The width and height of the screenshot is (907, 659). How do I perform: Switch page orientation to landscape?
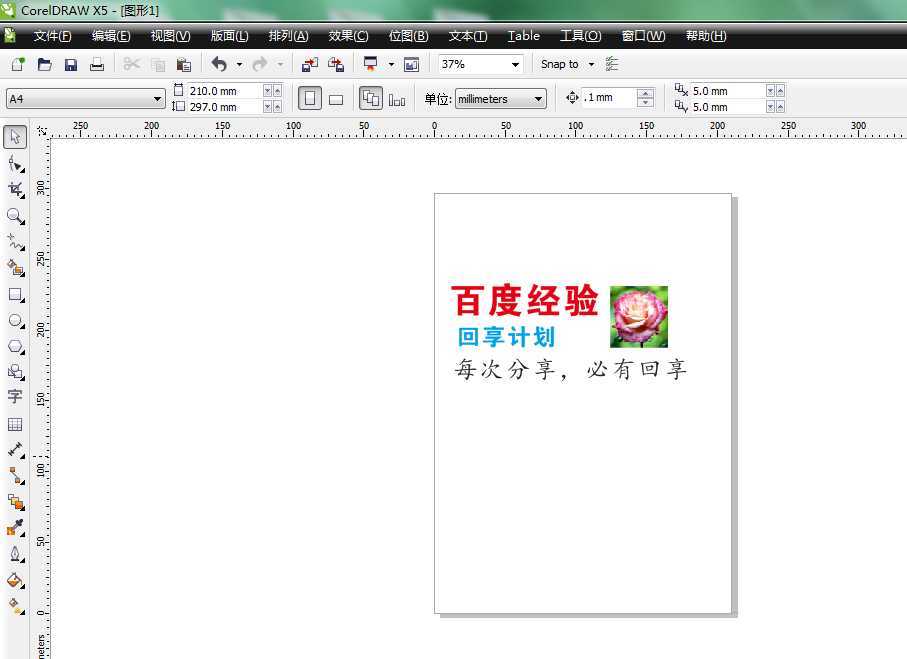[337, 98]
